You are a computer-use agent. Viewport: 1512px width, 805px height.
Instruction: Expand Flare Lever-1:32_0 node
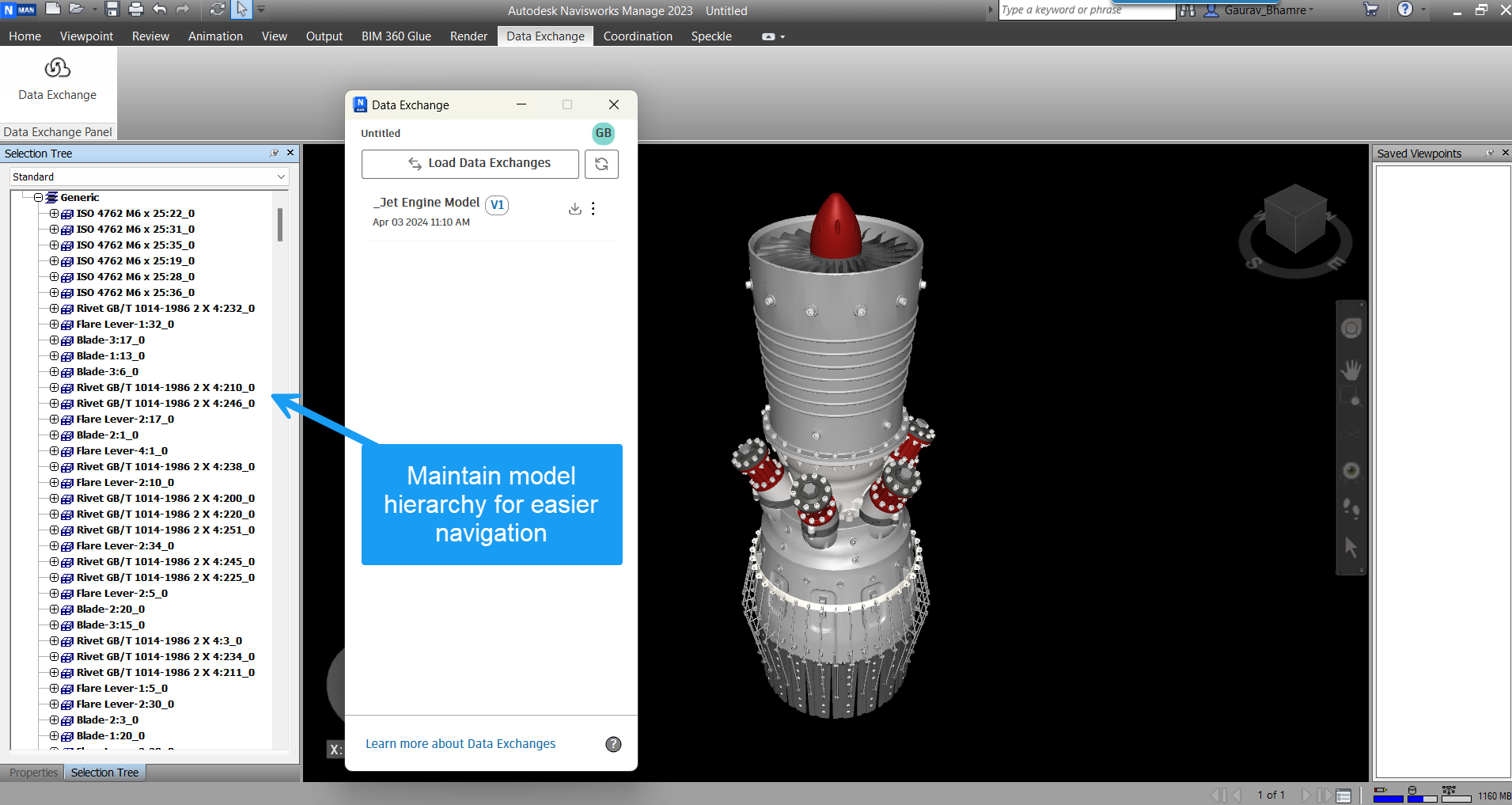click(x=54, y=324)
